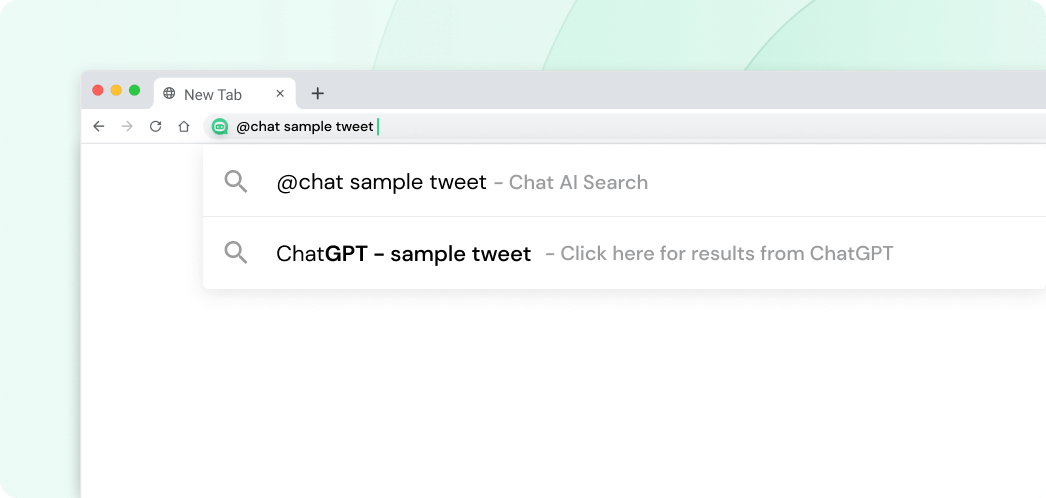Minimize window using the yellow button
Image resolution: width=1046 pixels, height=498 pixels.
pos(116,90)
